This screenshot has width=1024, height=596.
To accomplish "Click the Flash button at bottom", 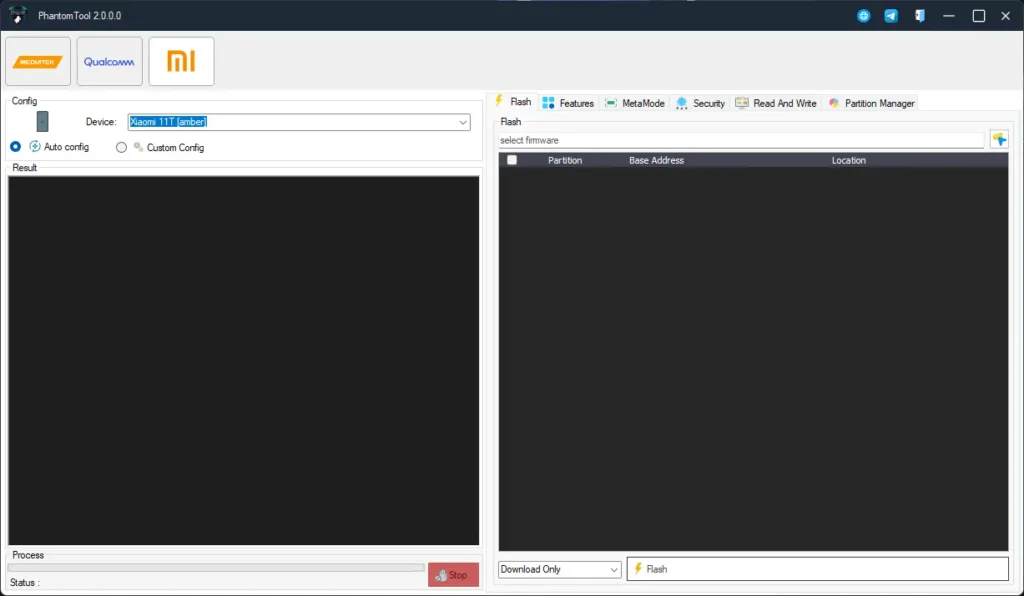I will click(x=817, y=569).
